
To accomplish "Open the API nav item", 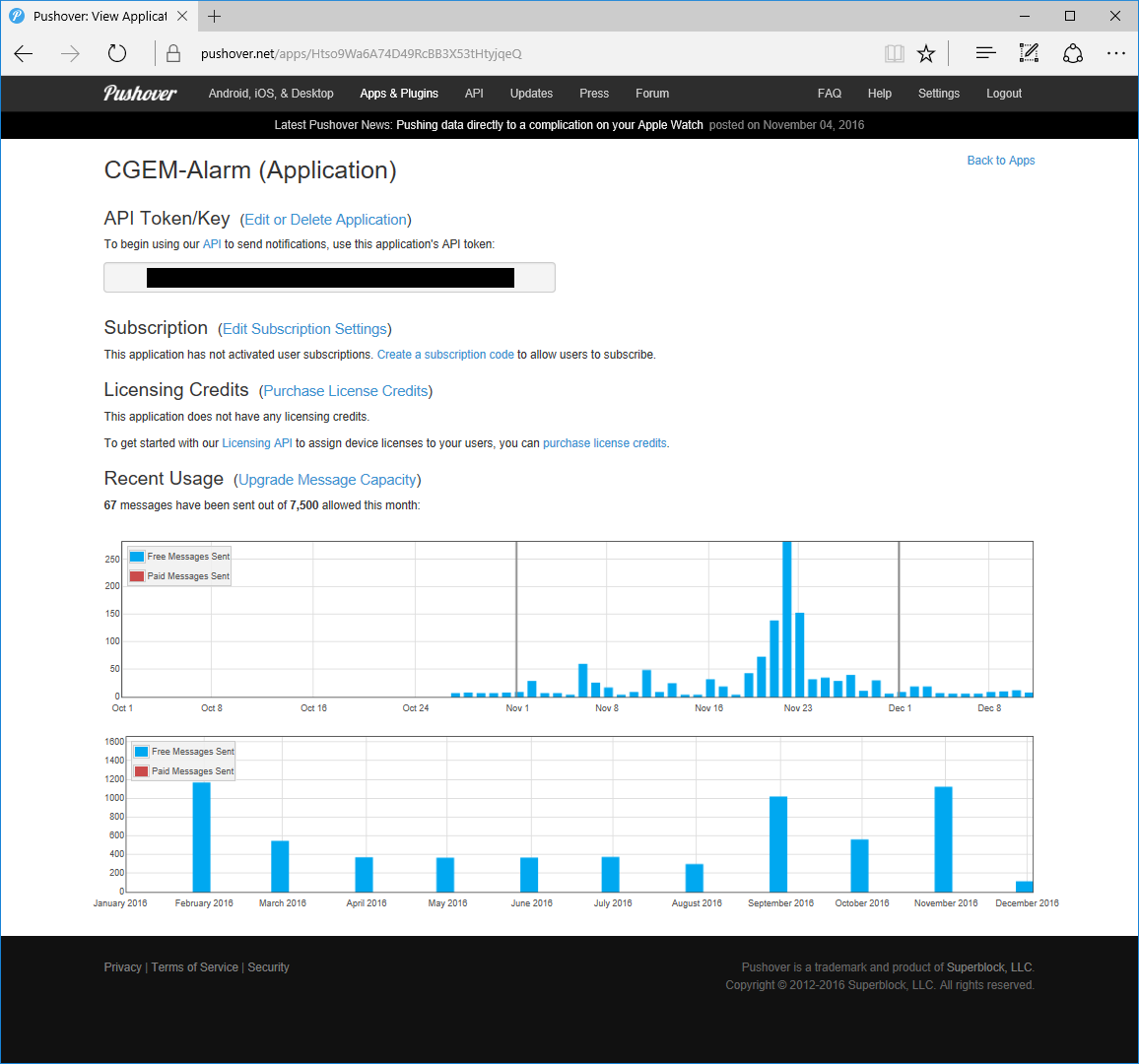I will [x=474, y=94].
